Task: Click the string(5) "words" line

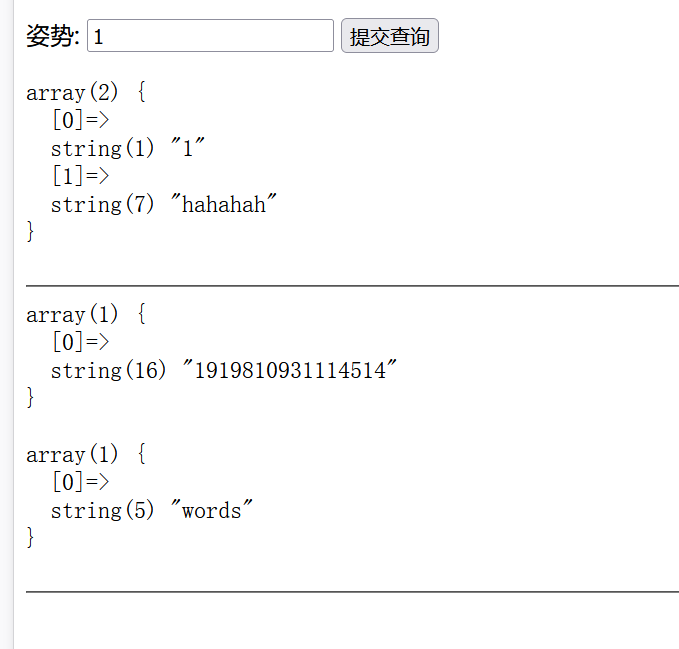Action: pos(152,510)
